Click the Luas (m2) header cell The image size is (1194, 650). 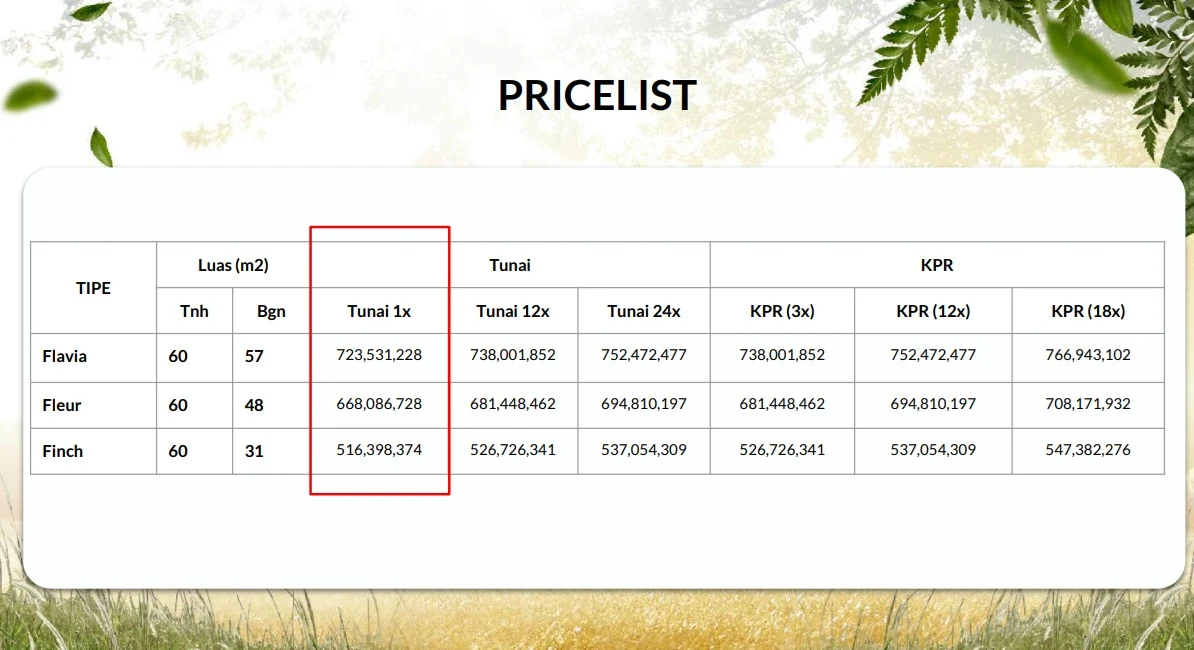233,265
